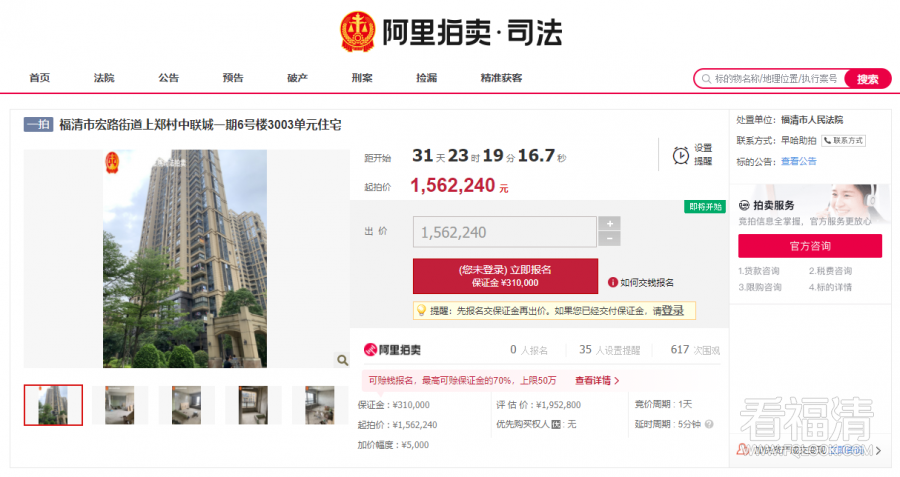Click the 官方咨询 consultation button
The width and height of the screenshot is (900, 477).
pyautogui.click(x=810, y=246)
